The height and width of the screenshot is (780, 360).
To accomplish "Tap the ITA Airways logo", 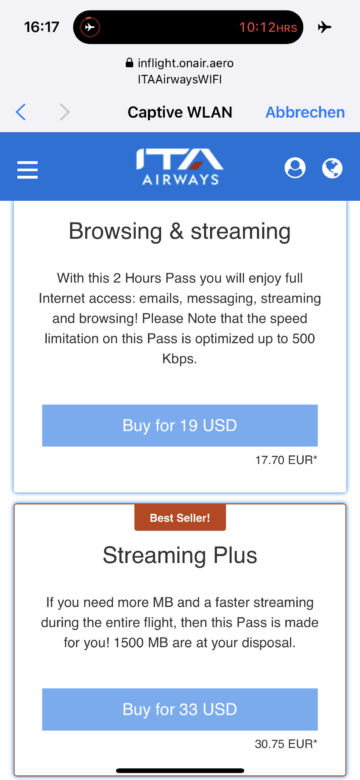I will coord(180,167).
